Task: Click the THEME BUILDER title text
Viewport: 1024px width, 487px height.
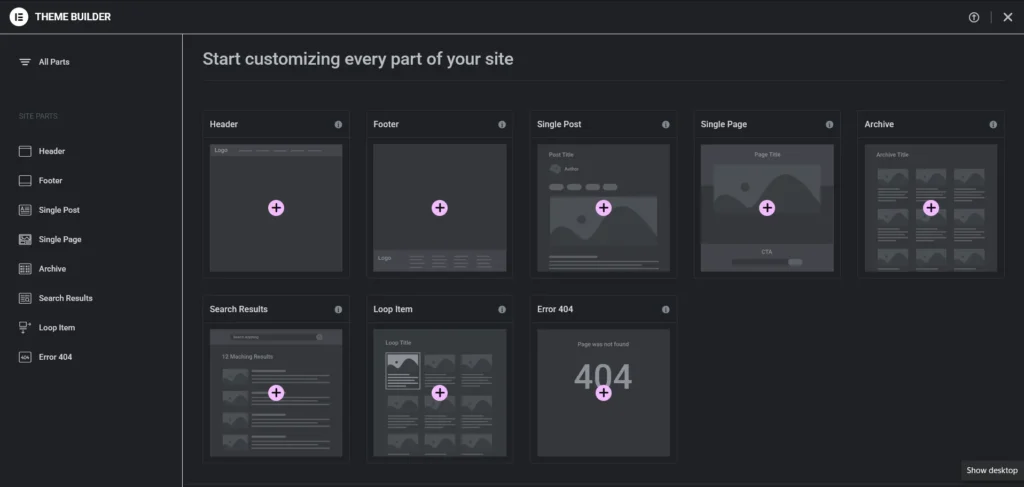Action: 72,17
